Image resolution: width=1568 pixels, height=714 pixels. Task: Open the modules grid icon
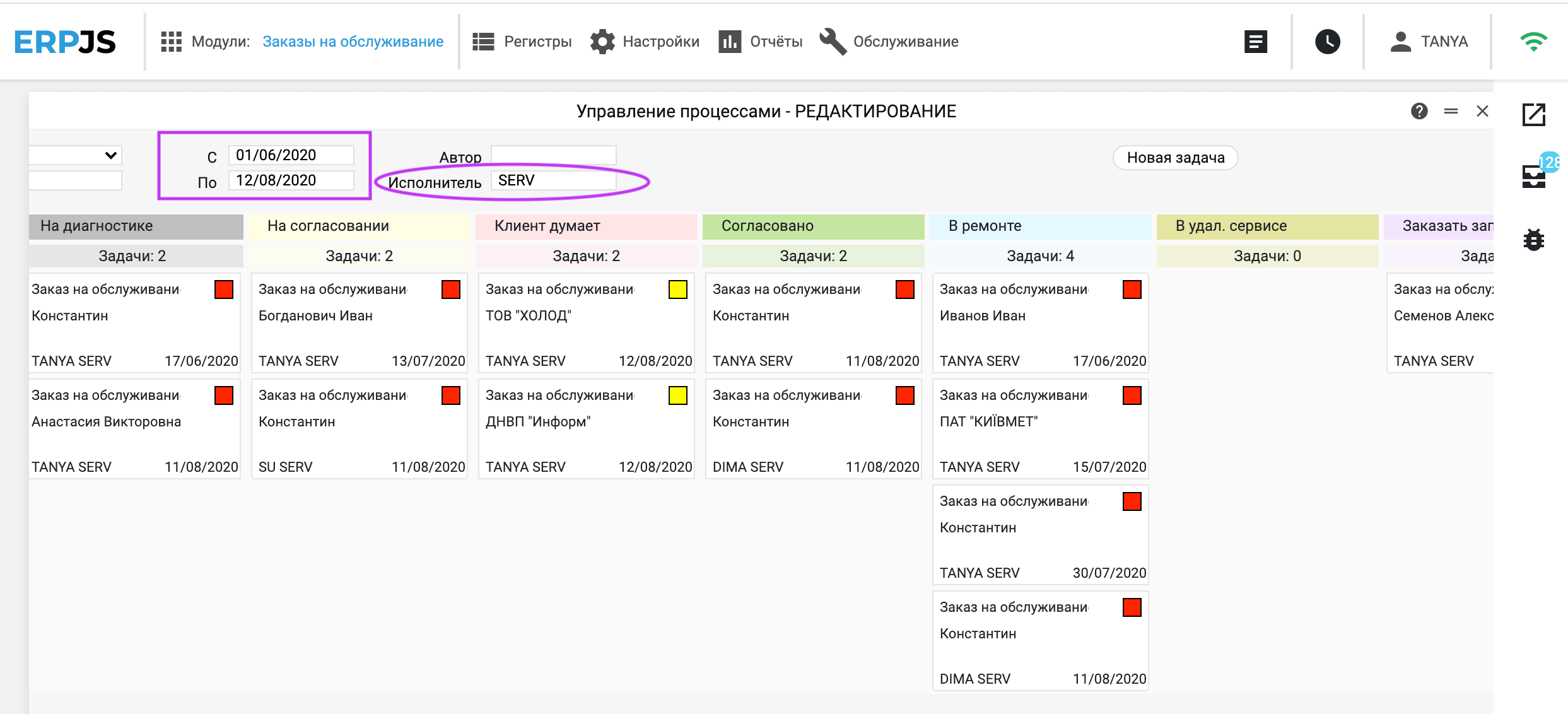[171, 42]
